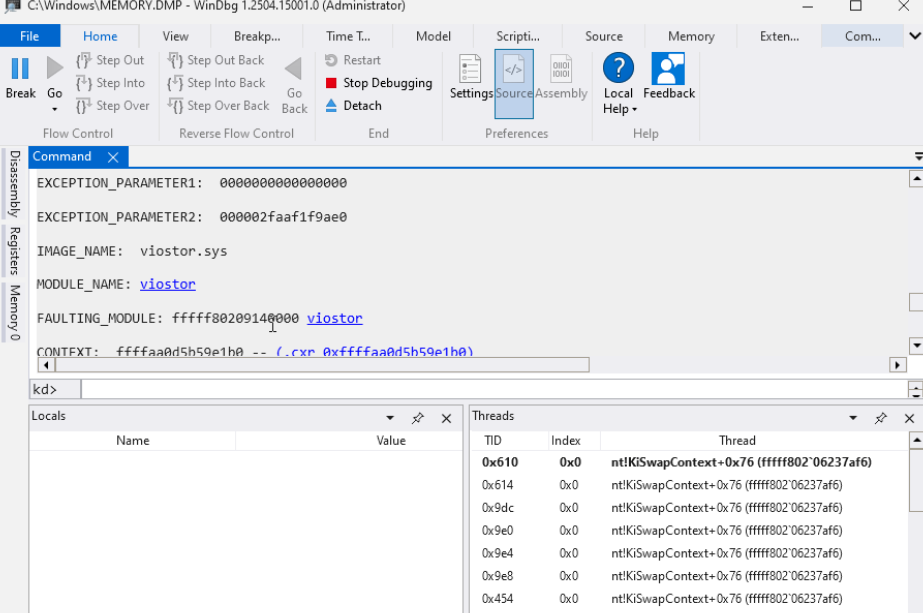This screenshot has height=613, width=923.
Task: Select thread with TID 0x614
Action: 690,485
